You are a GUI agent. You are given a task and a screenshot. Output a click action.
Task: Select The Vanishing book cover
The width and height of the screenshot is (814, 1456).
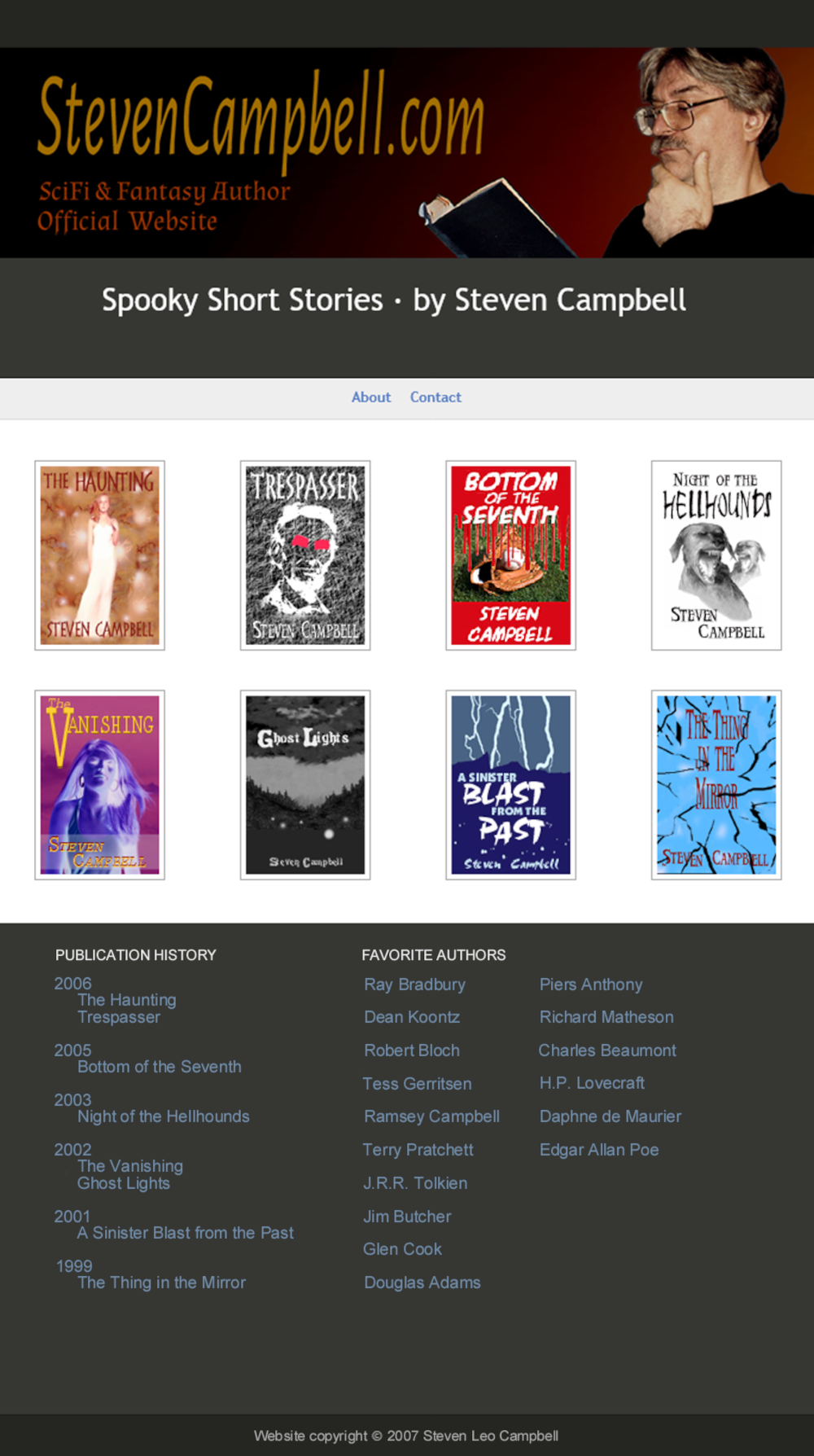tap(99, 785)
